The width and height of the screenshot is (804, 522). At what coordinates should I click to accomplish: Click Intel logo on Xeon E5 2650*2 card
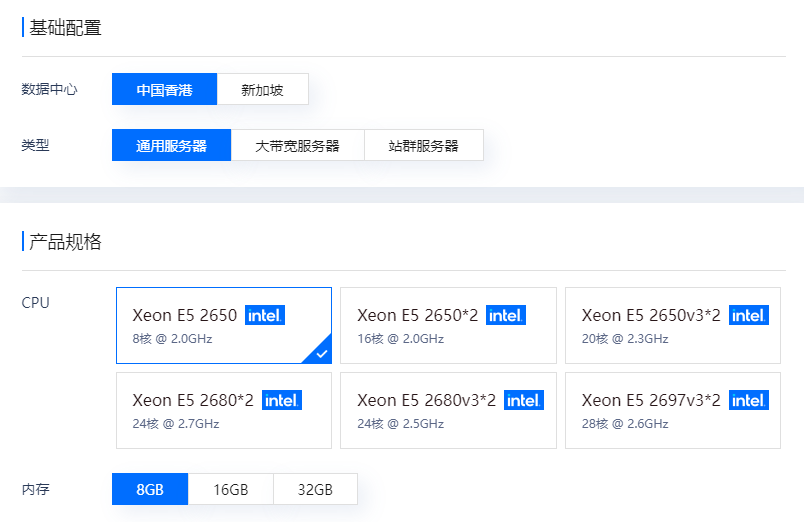tap(506, 315)
